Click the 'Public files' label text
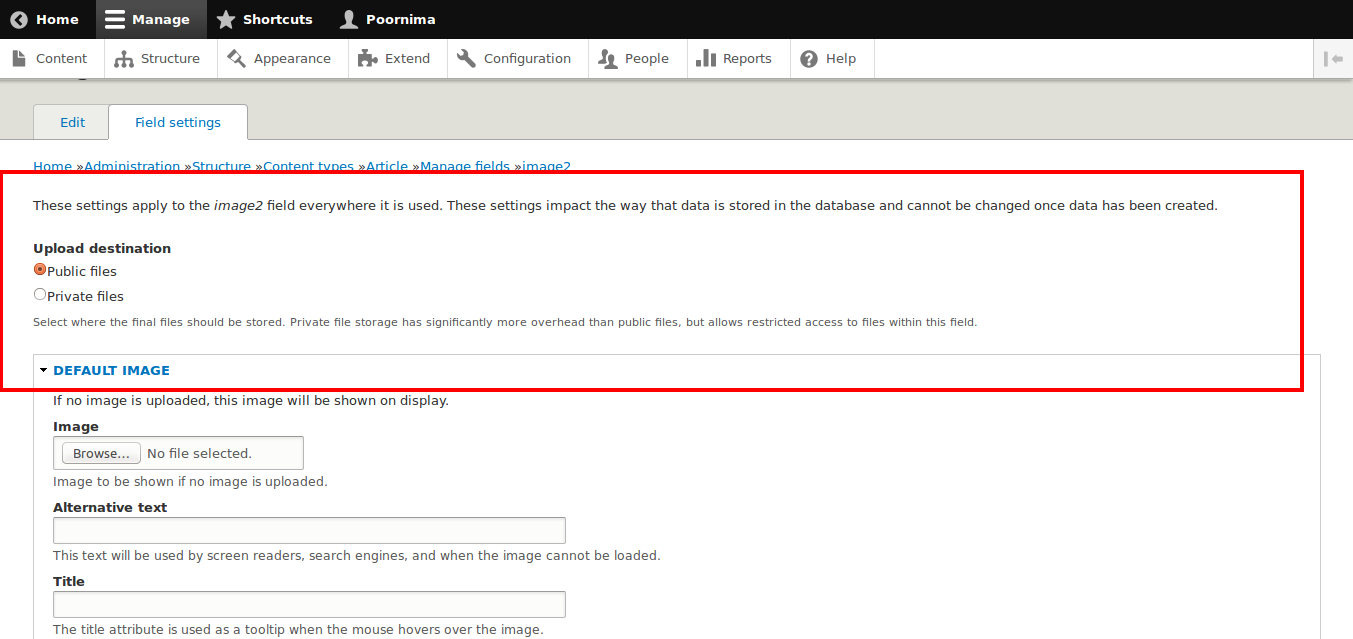 pos(82,271)
